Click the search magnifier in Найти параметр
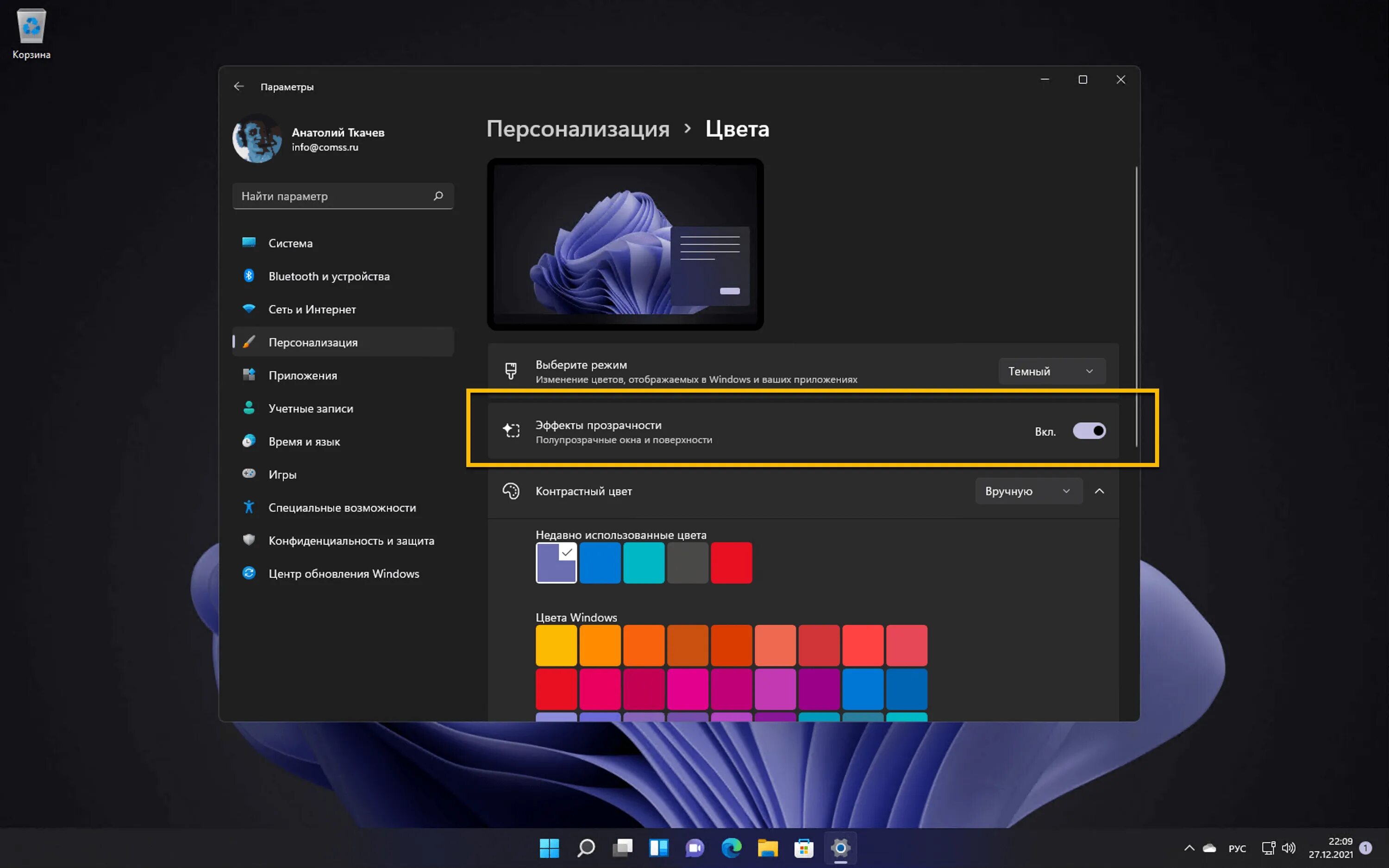The width and height of the screenshot is (1389, 868). click(438, 196)
